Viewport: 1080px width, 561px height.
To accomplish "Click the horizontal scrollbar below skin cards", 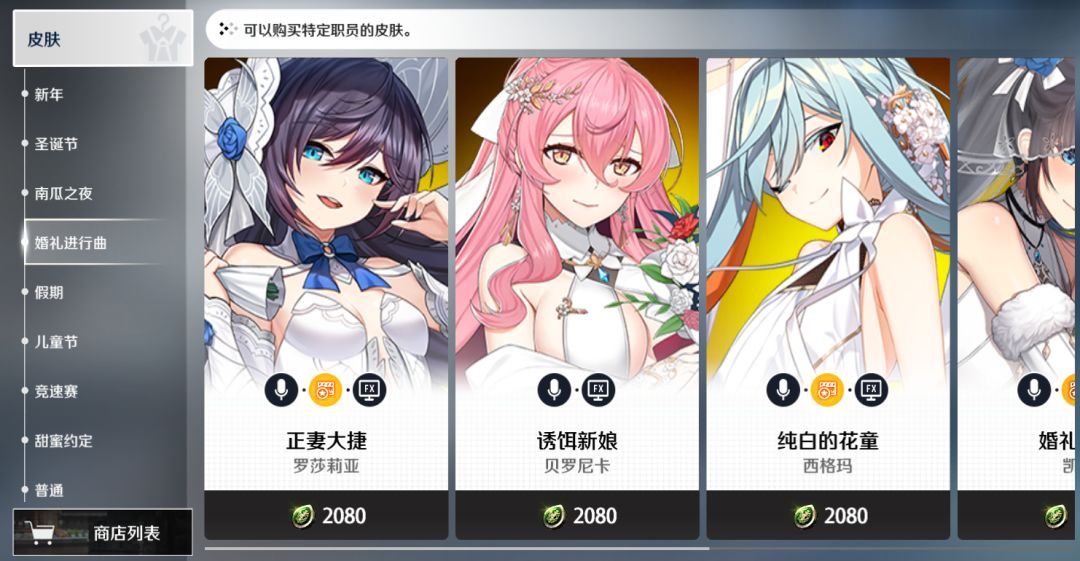I will click(x=457, y=549).
